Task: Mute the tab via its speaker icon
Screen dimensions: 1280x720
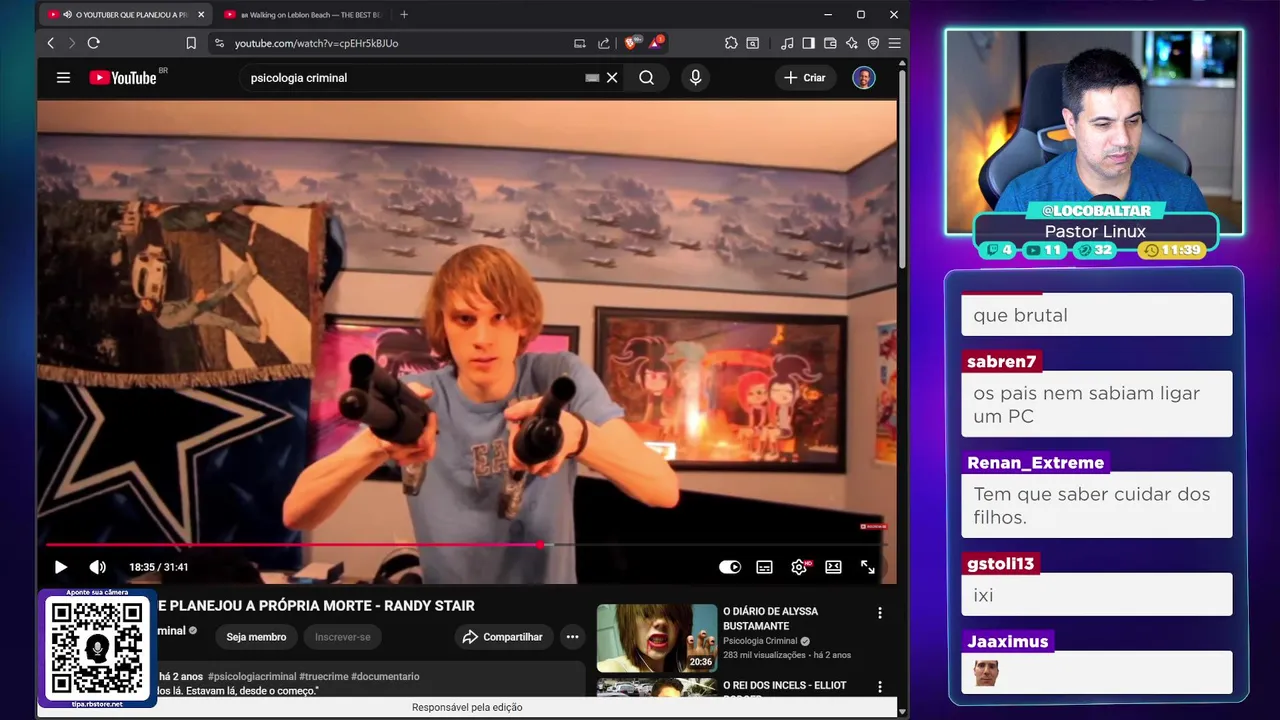Action: coord(67,14)
